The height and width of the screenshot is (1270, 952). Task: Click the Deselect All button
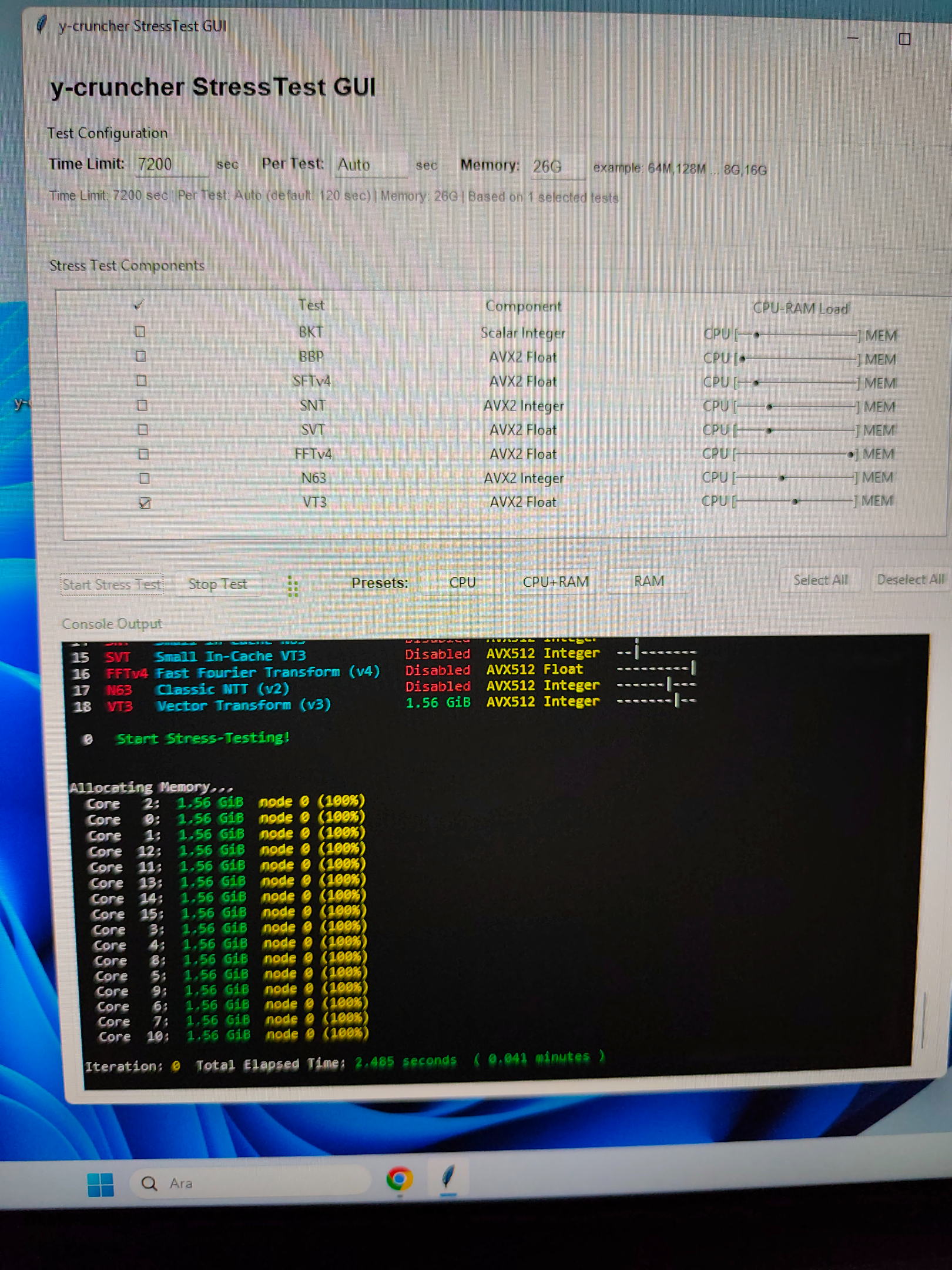(x=910, y=579)
